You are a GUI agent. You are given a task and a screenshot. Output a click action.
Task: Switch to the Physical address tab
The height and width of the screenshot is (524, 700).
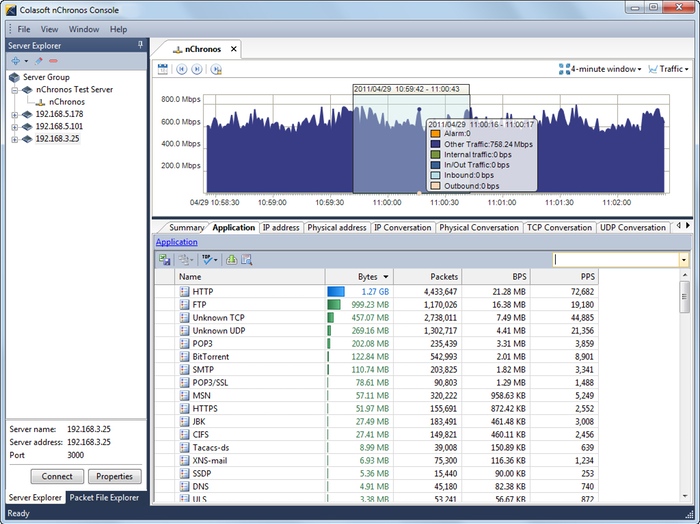point(337,228)
